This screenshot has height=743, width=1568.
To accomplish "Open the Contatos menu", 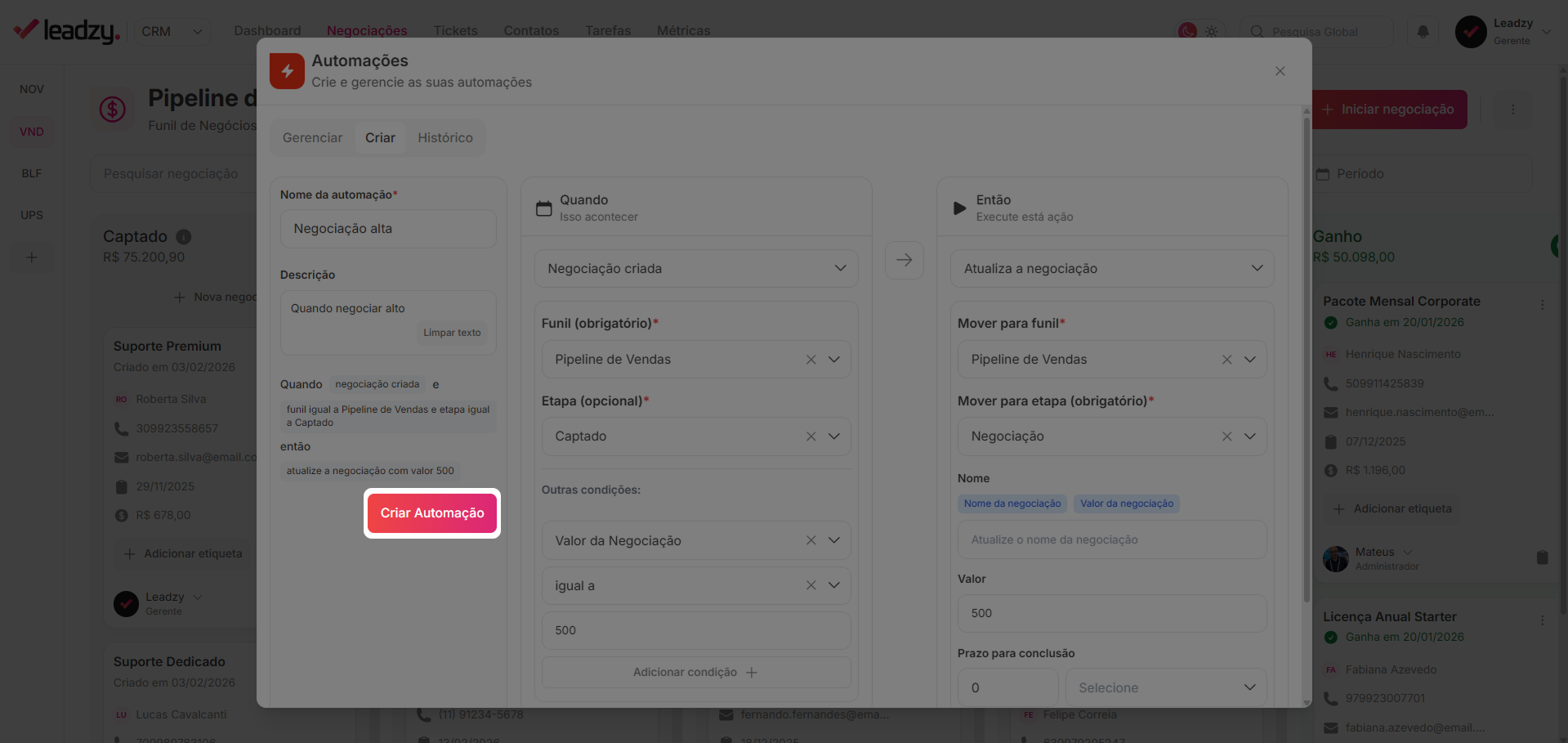I will point(531,30).
